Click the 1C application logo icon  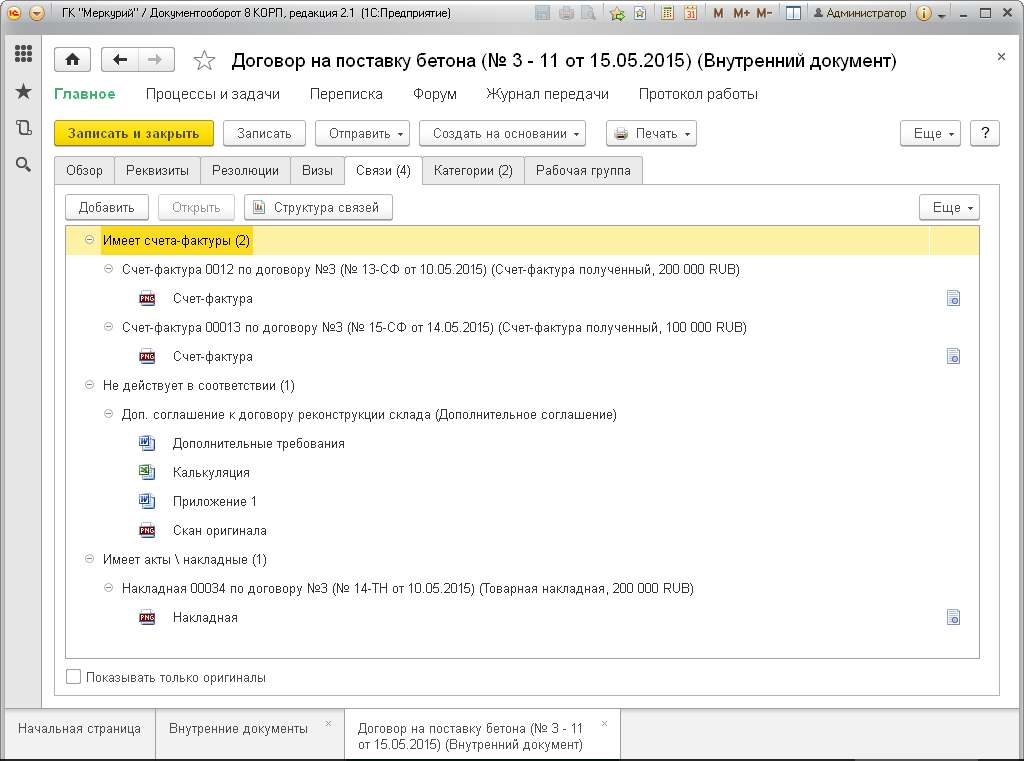(14, 13)
